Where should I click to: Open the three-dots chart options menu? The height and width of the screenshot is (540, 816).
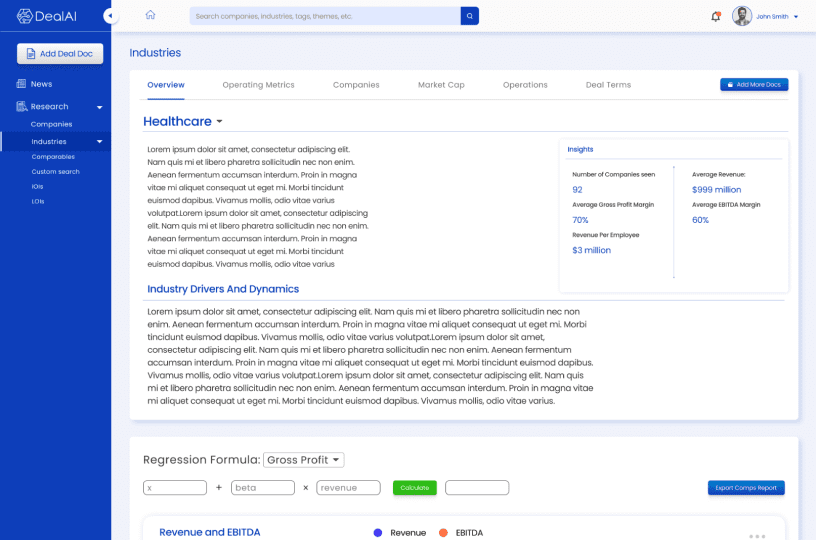756,535
